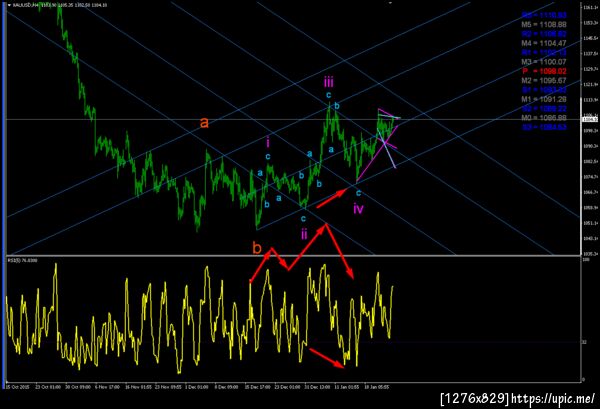Click the M3 = 1100.07 pivot label

(x=544, y=62)
